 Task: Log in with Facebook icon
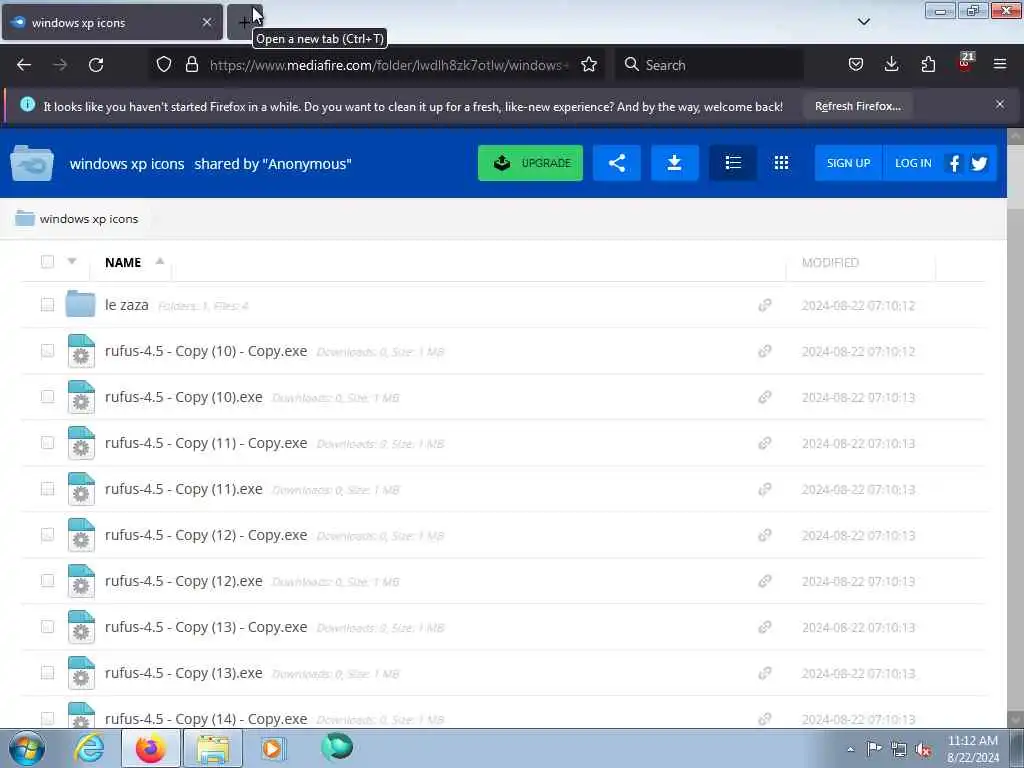click(x=954, y=163)
